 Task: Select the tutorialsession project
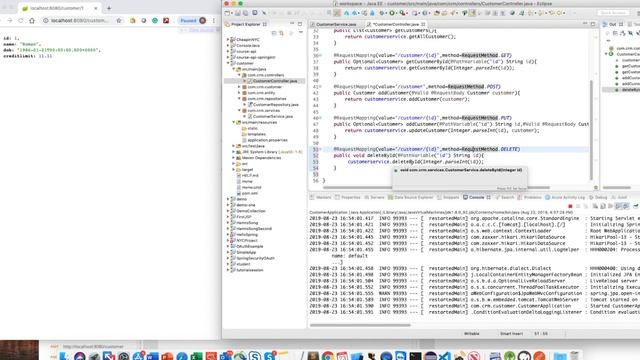247,270
